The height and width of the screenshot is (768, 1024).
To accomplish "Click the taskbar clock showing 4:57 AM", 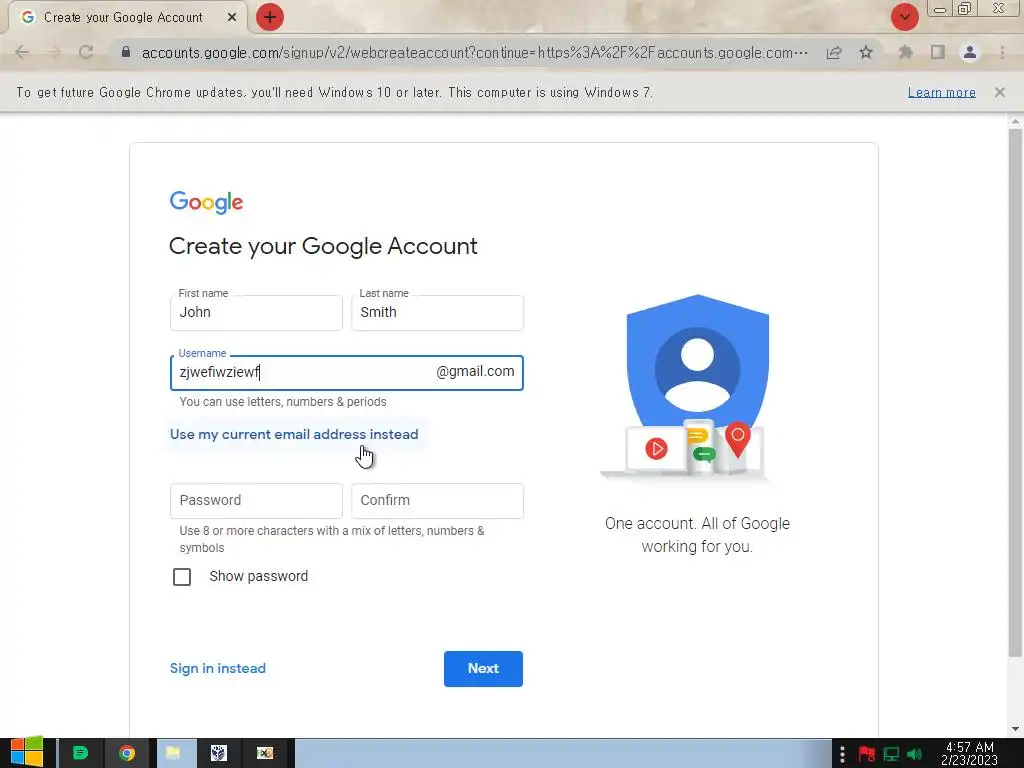I will [970, 753].
